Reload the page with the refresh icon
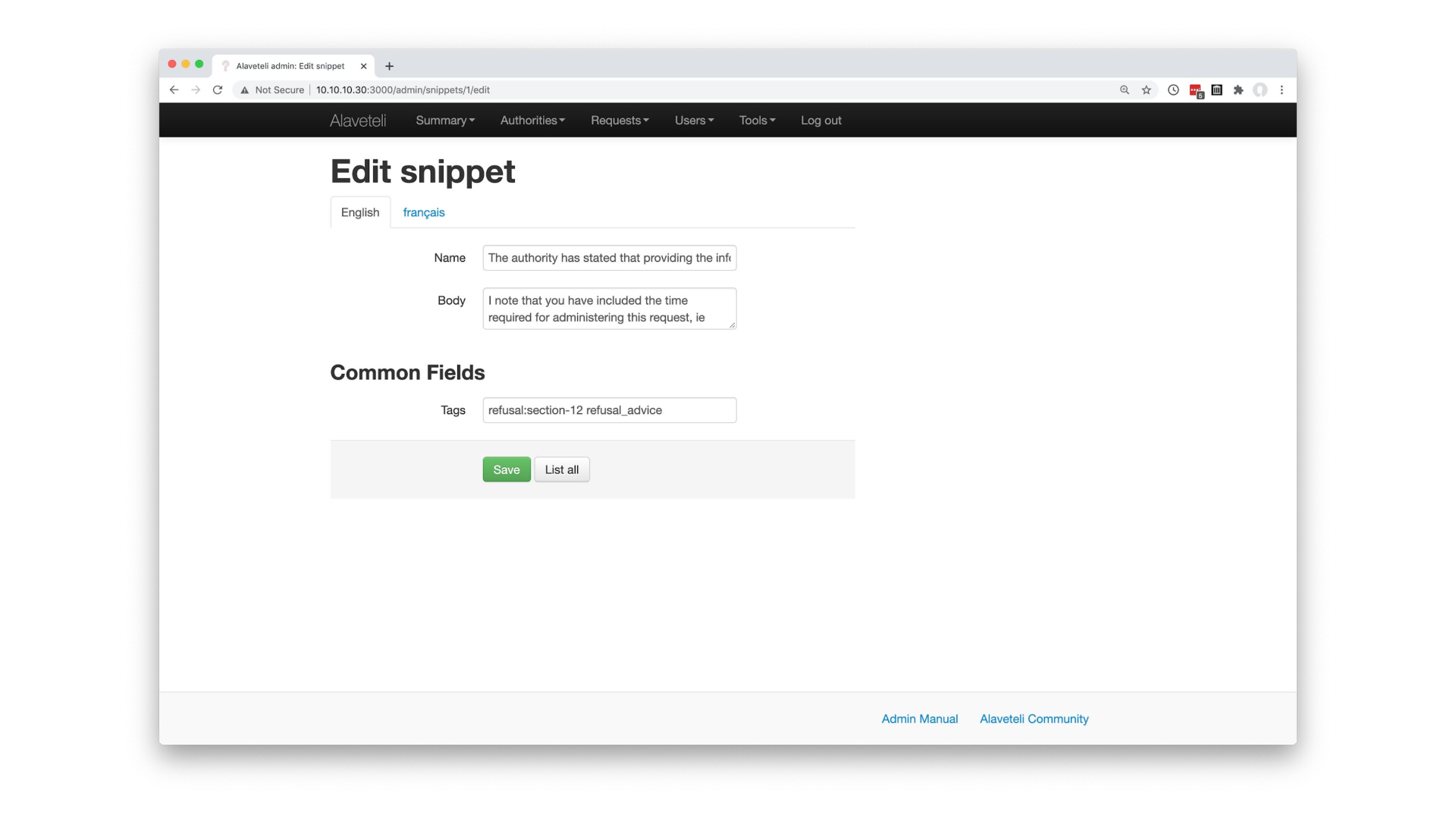This screenshot has width=1456, height=819. [218, 89]
